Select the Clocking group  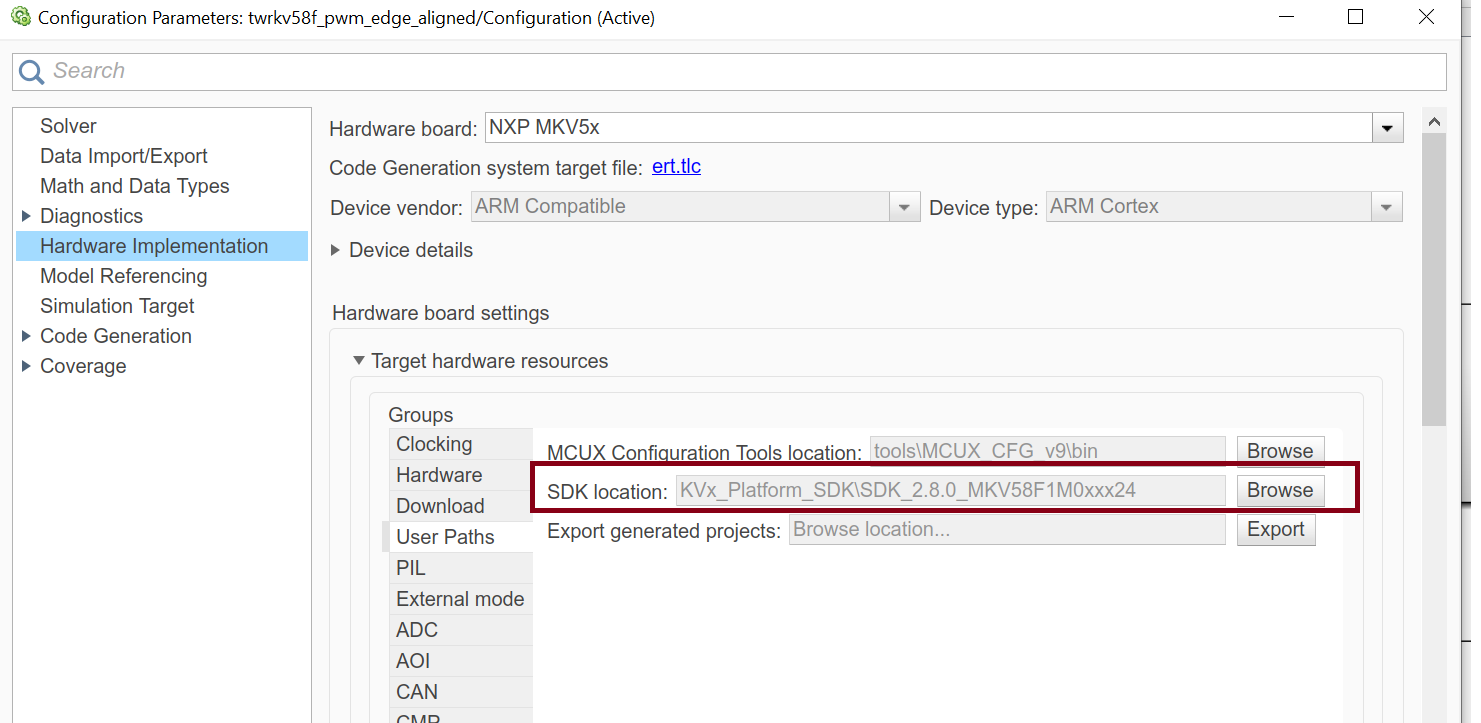coord(434,444)
